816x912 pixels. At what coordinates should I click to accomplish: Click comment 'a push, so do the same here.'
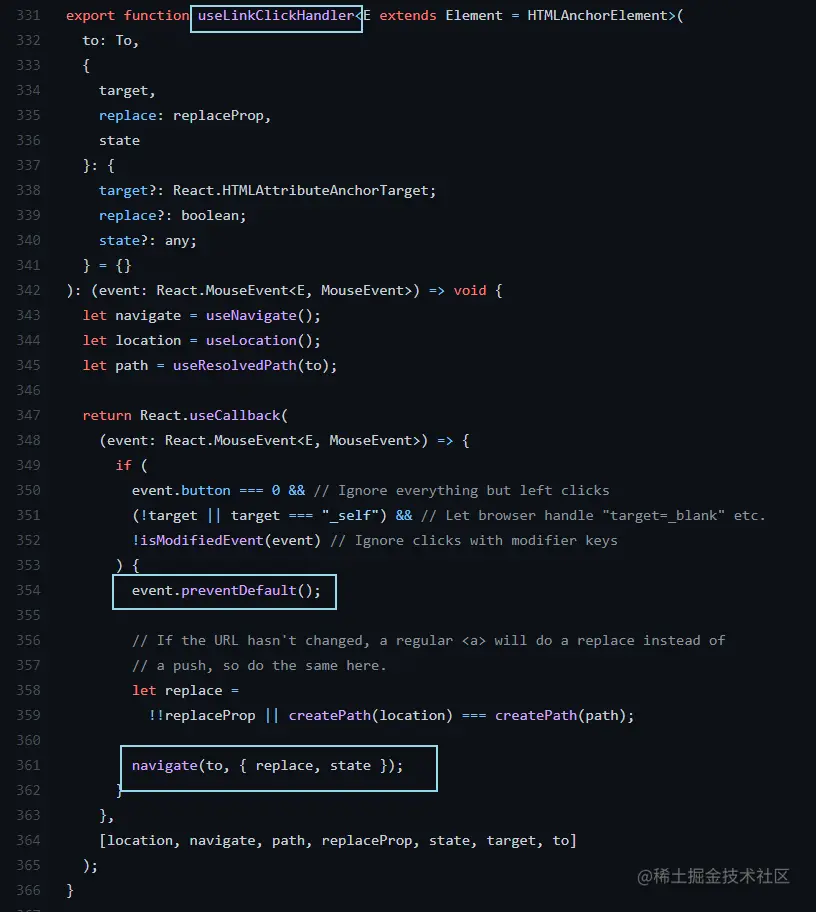click(x=259, y=666)
